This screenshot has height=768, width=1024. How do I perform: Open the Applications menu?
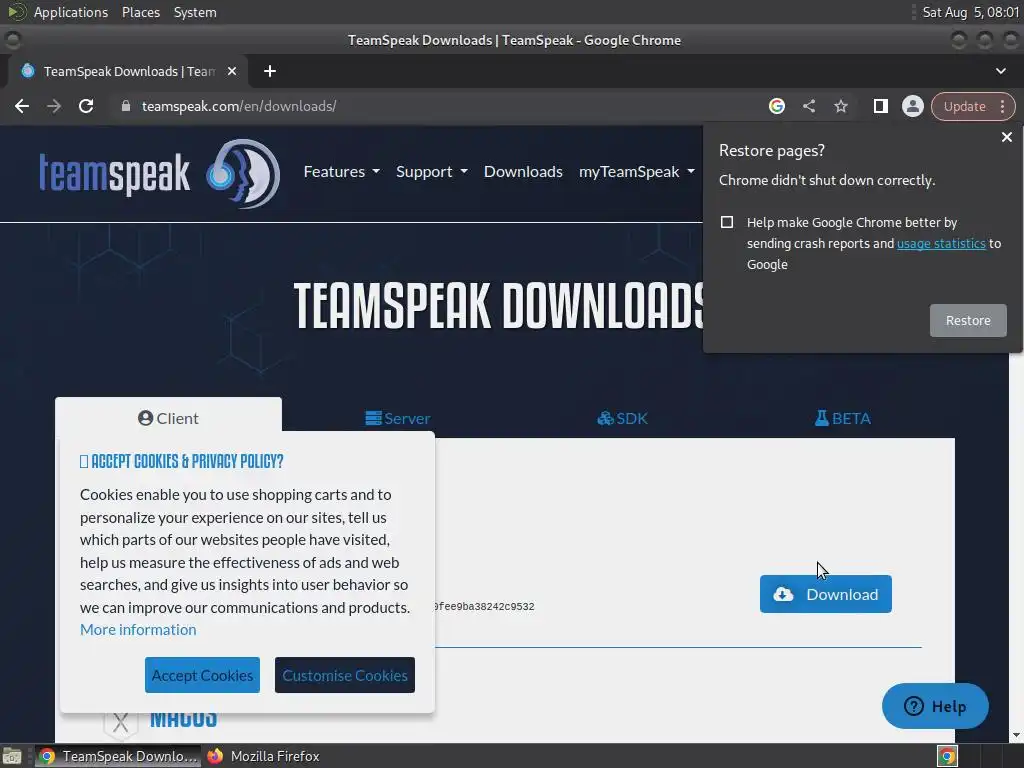click(71, 12)
